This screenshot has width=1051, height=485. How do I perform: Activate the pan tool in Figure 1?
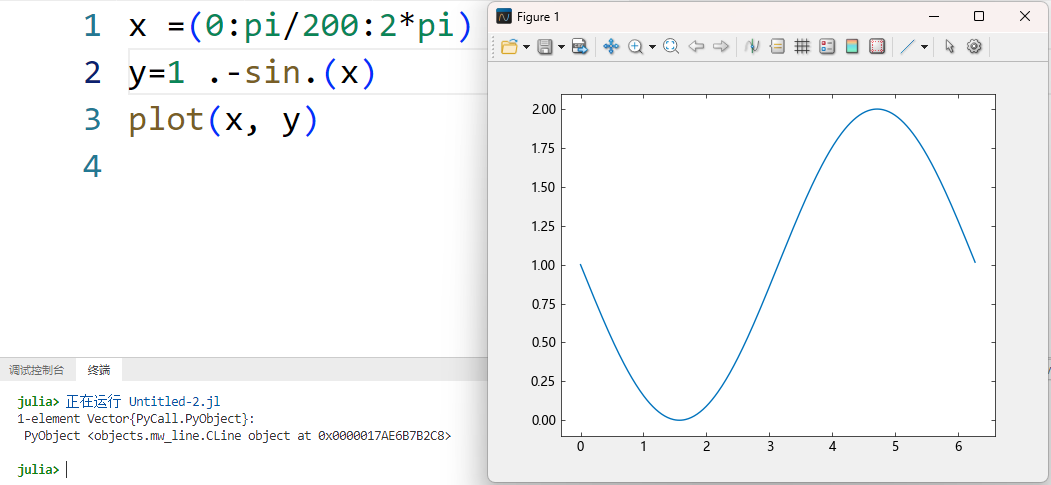pyautogui.click(x=611, y=46)
